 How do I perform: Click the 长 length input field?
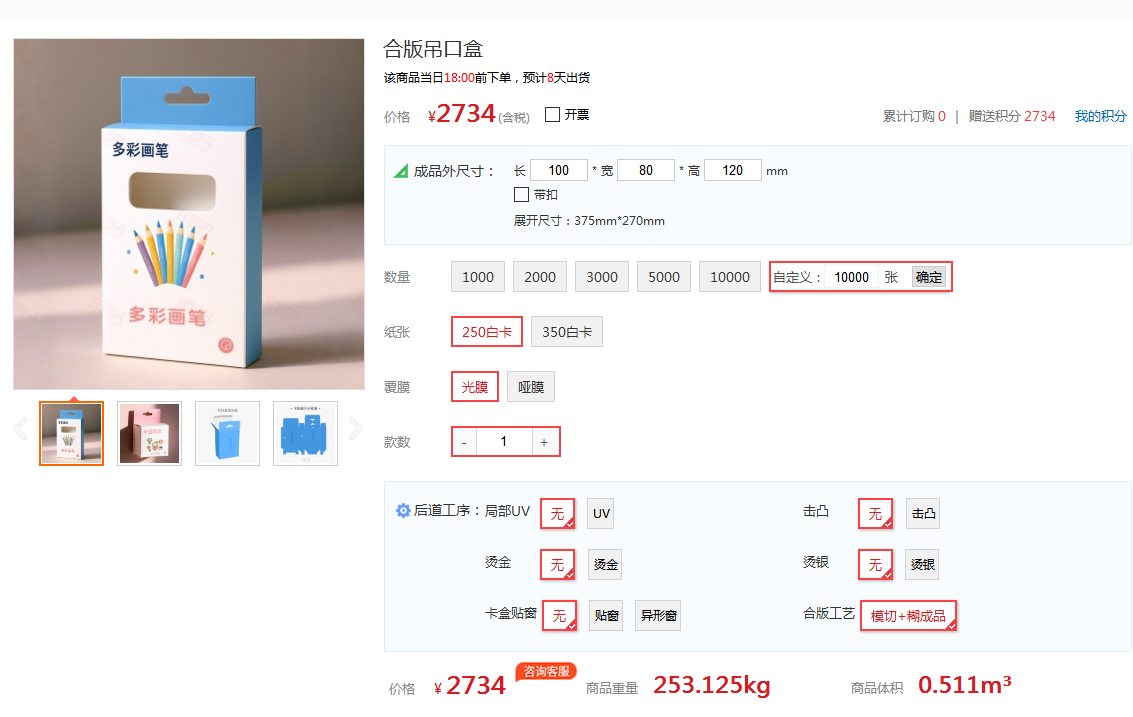pos(559,171)
